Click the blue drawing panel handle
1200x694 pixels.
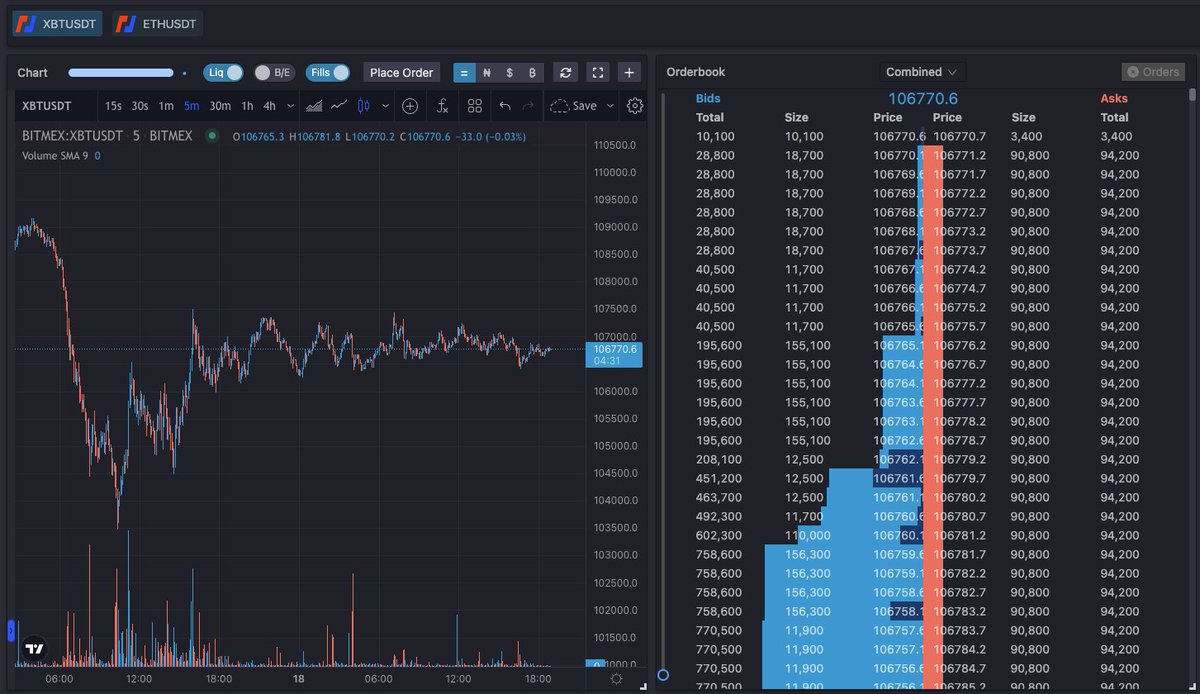point(11,630)
